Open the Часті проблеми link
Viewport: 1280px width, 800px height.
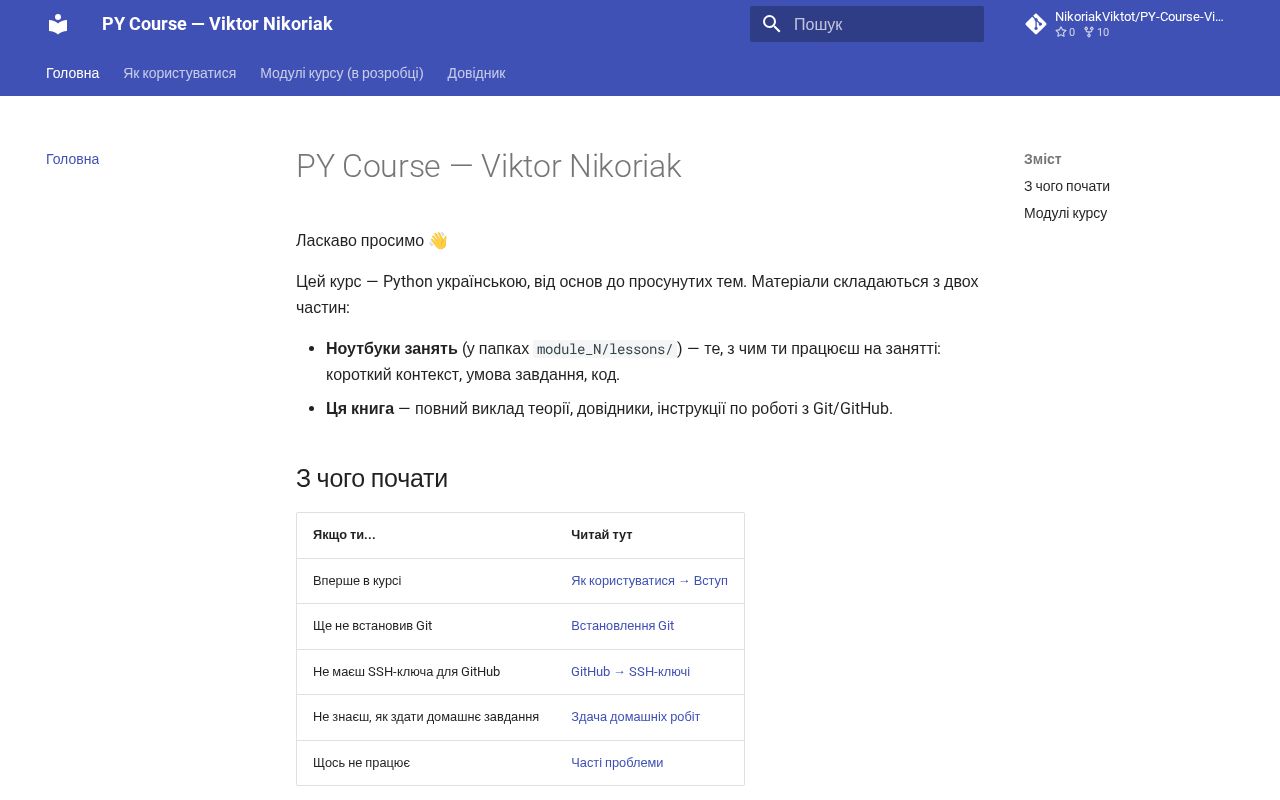(x=617, y=763)
